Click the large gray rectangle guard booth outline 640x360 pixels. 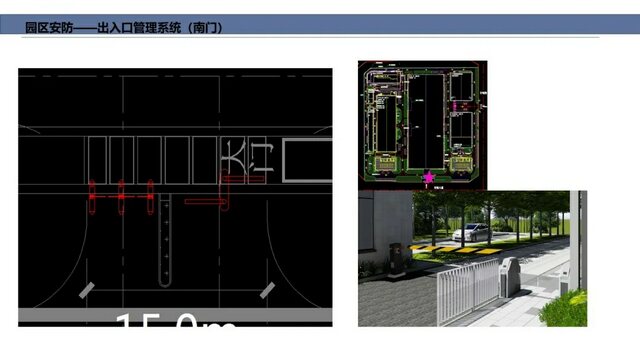coord(307,160)
